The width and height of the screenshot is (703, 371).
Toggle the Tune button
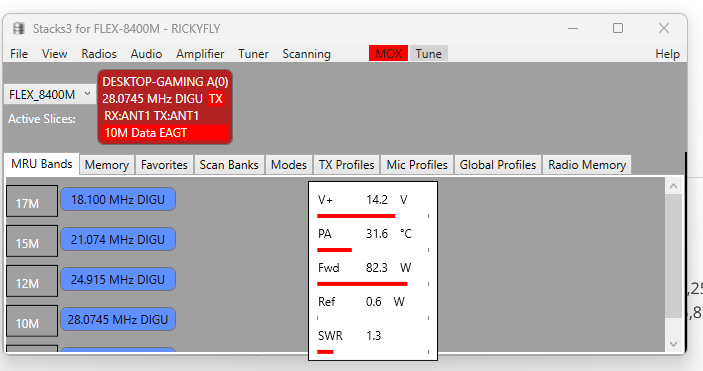pos(429,53)
